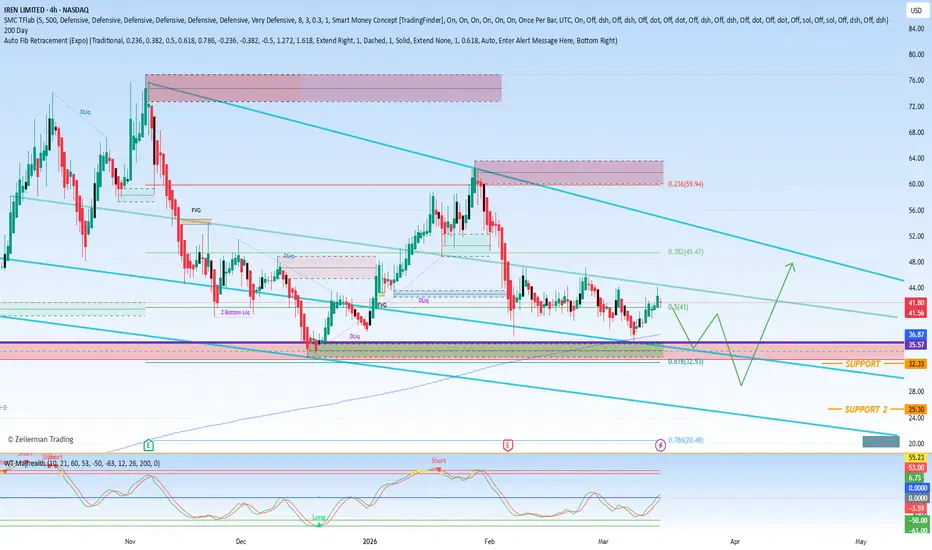Open the USD currency selector
Screen dimensions: 932x550
915,10
